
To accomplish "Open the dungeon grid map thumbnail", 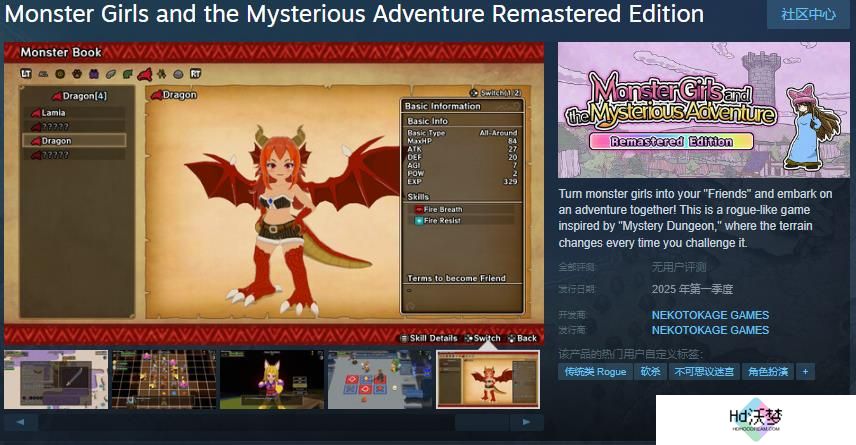I will click(x=164, y=380).
